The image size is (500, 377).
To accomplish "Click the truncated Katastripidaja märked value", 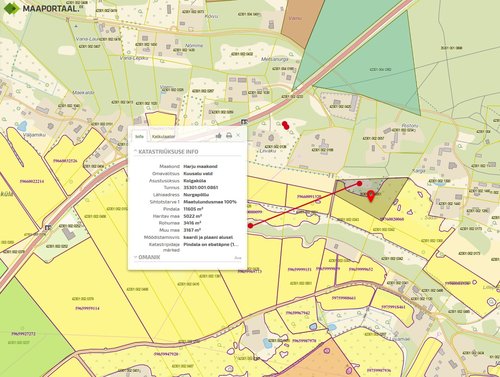I will [x=211, y=244].
